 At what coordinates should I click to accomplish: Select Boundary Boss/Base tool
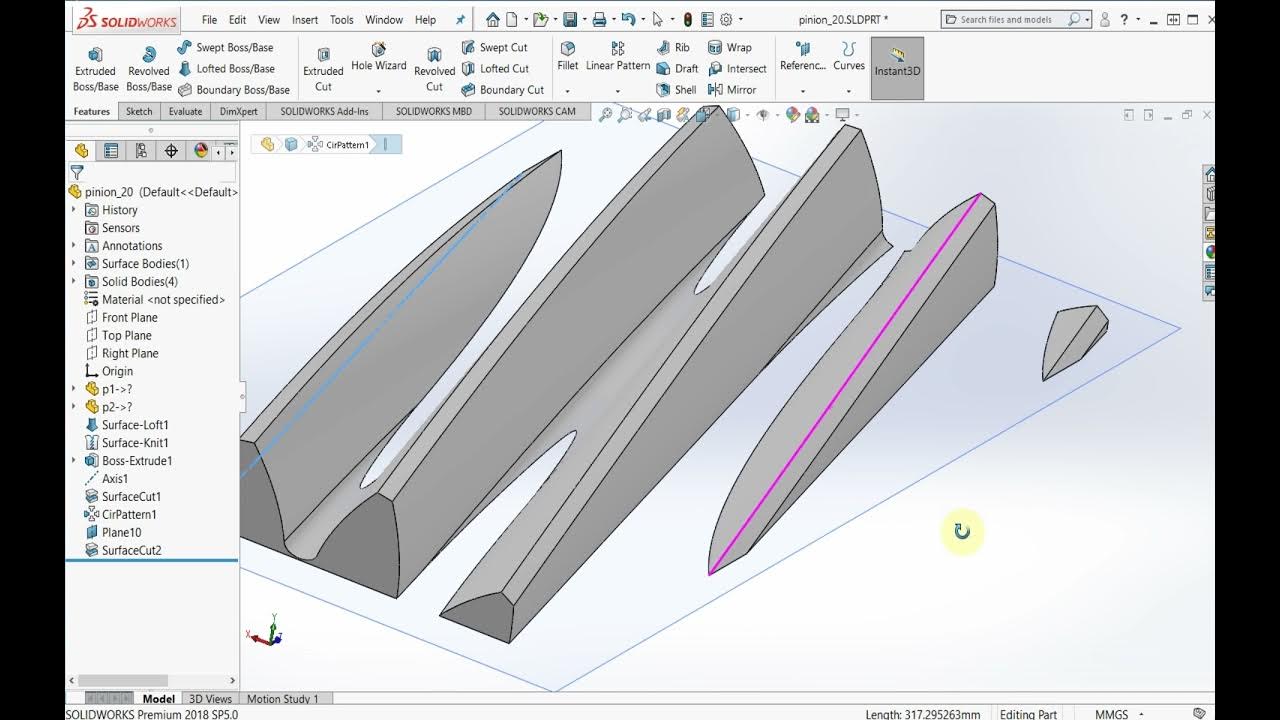234,90
